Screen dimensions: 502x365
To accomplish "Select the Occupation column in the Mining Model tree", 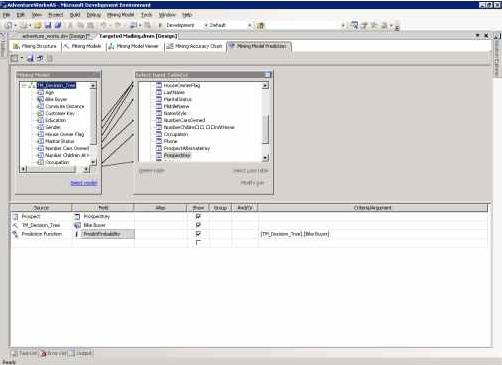I will click(57, 162).
